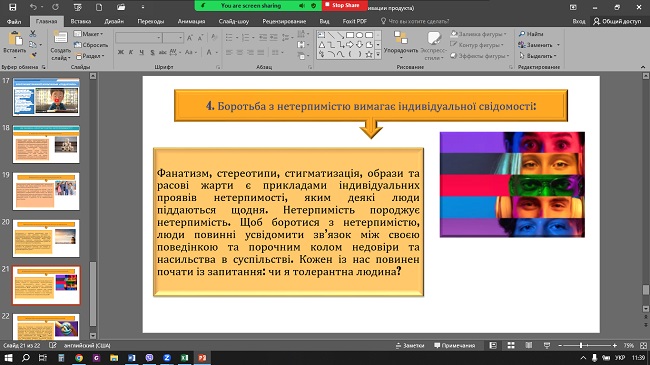Click the Упорядочить arrange button
The image size is (650, 365).
click(400, 45)
